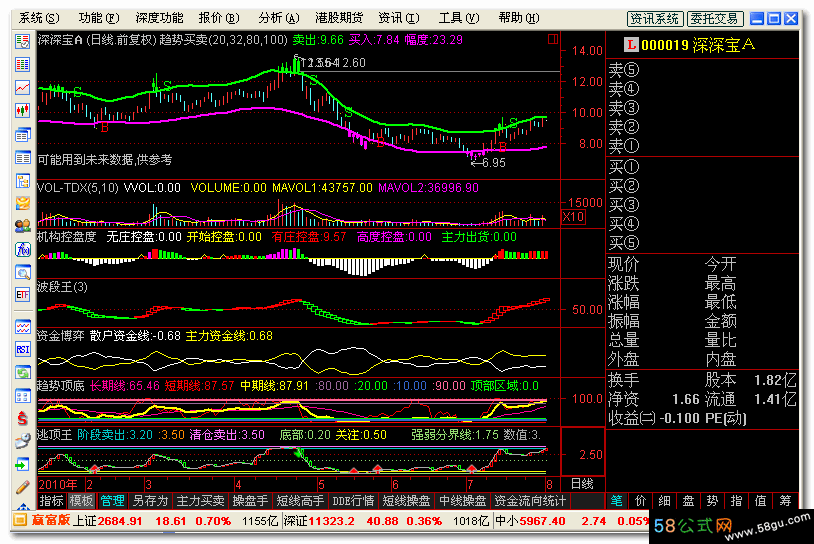
Task: Click the 委托交易 button
Action: click(715, 19)
